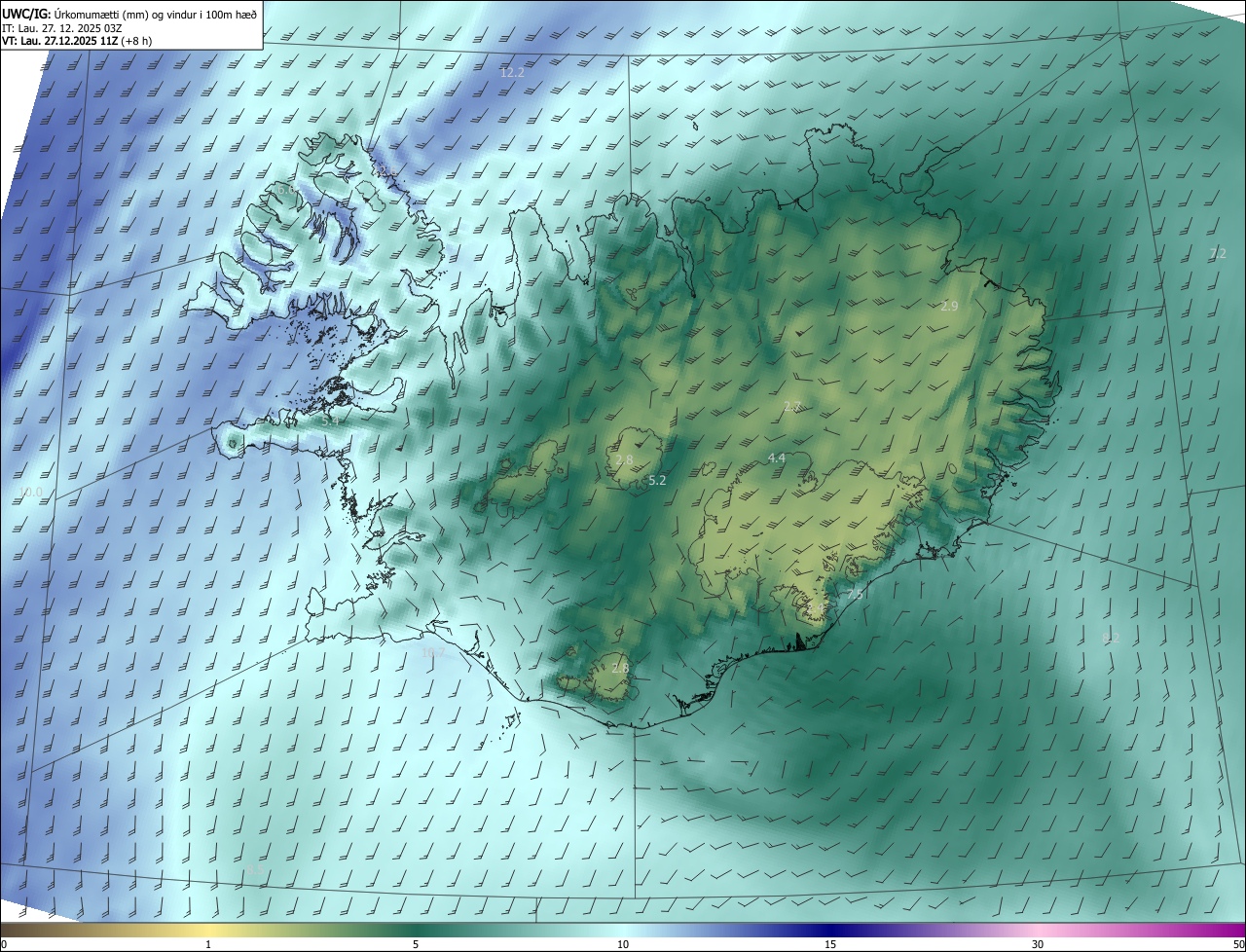Click the 1 tick on the color scale

[x=208, y=944]
